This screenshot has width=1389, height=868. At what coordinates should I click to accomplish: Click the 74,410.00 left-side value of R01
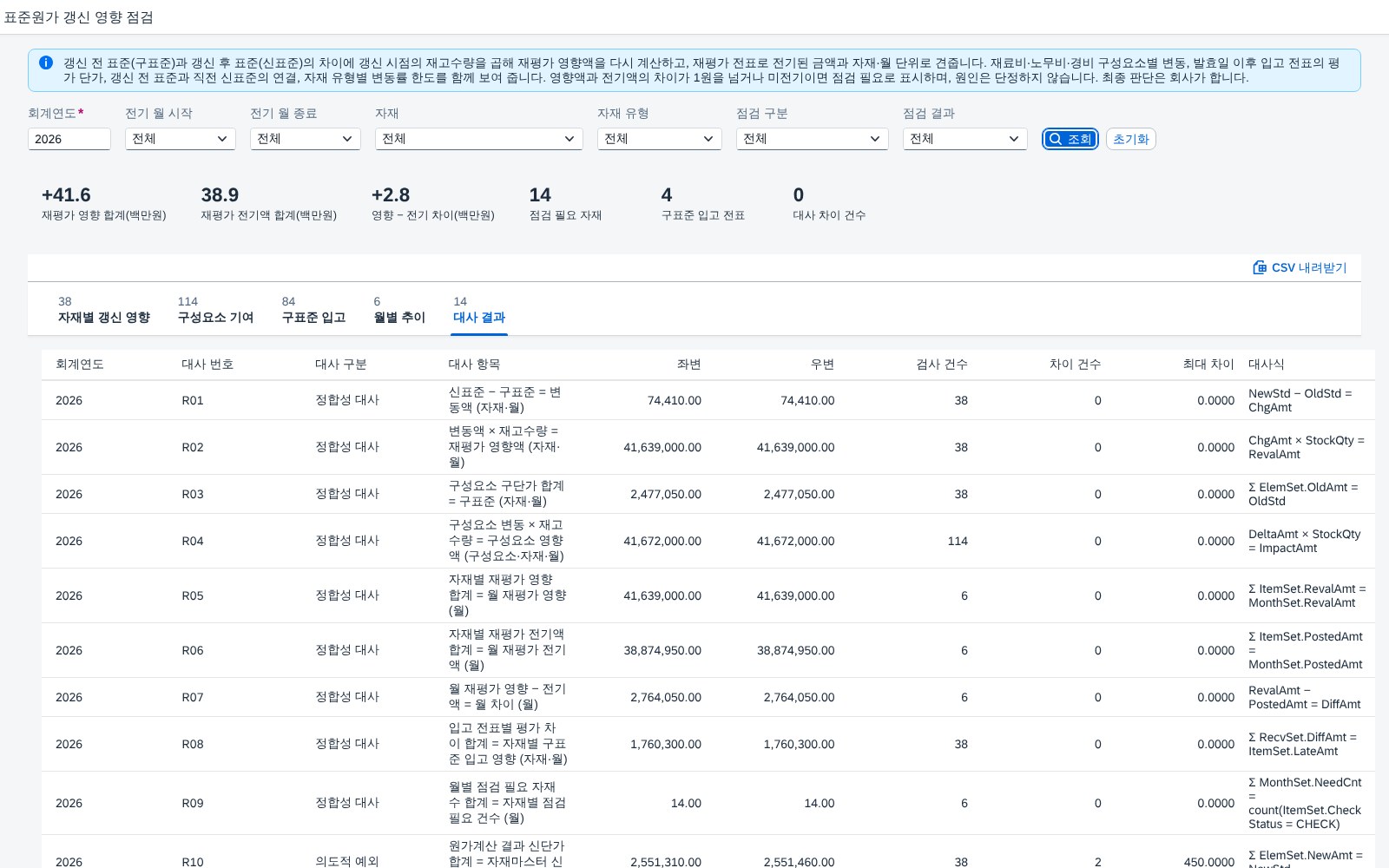[x=675, y=400]
